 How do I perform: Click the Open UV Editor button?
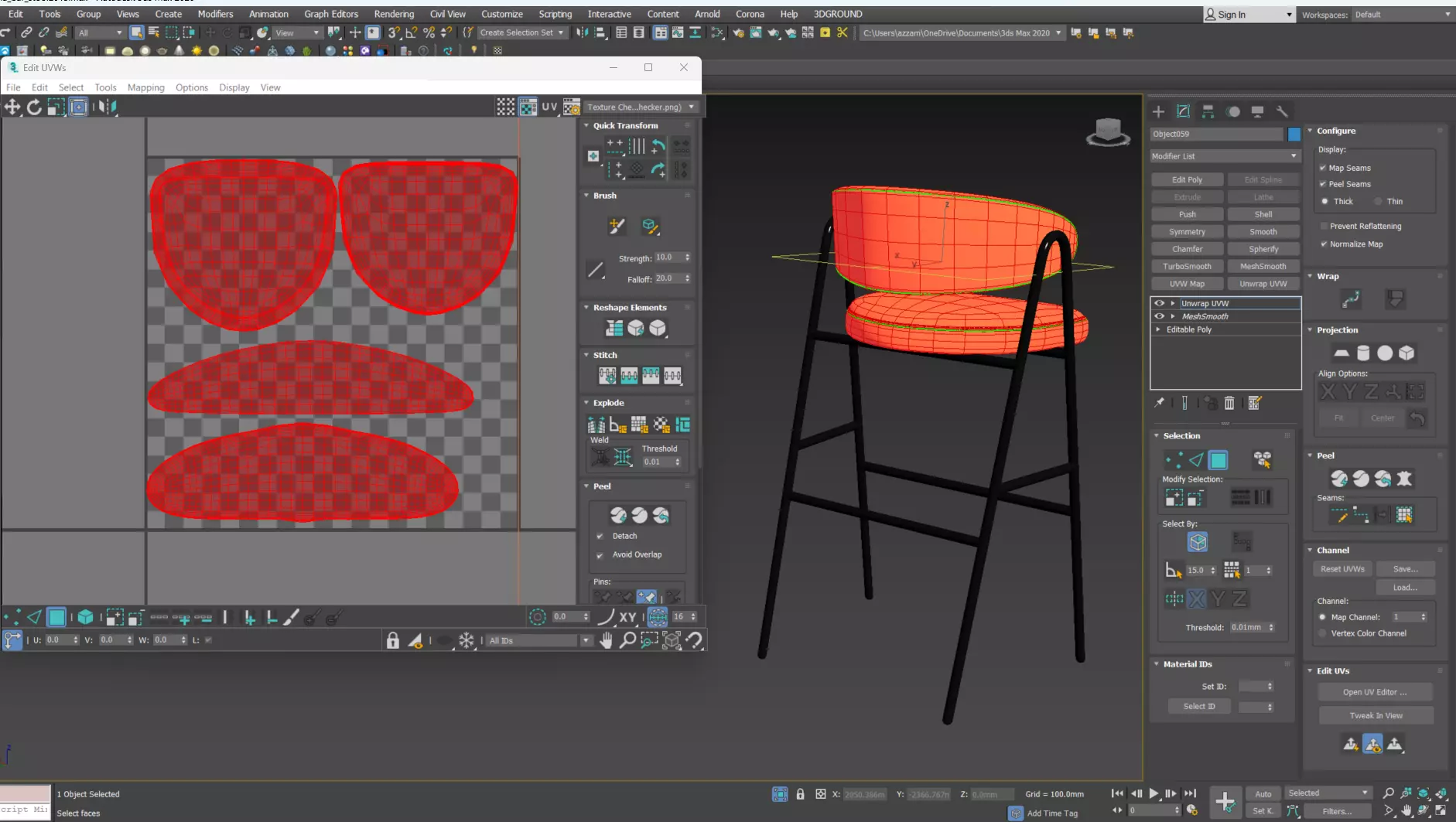pos(1375,692)
